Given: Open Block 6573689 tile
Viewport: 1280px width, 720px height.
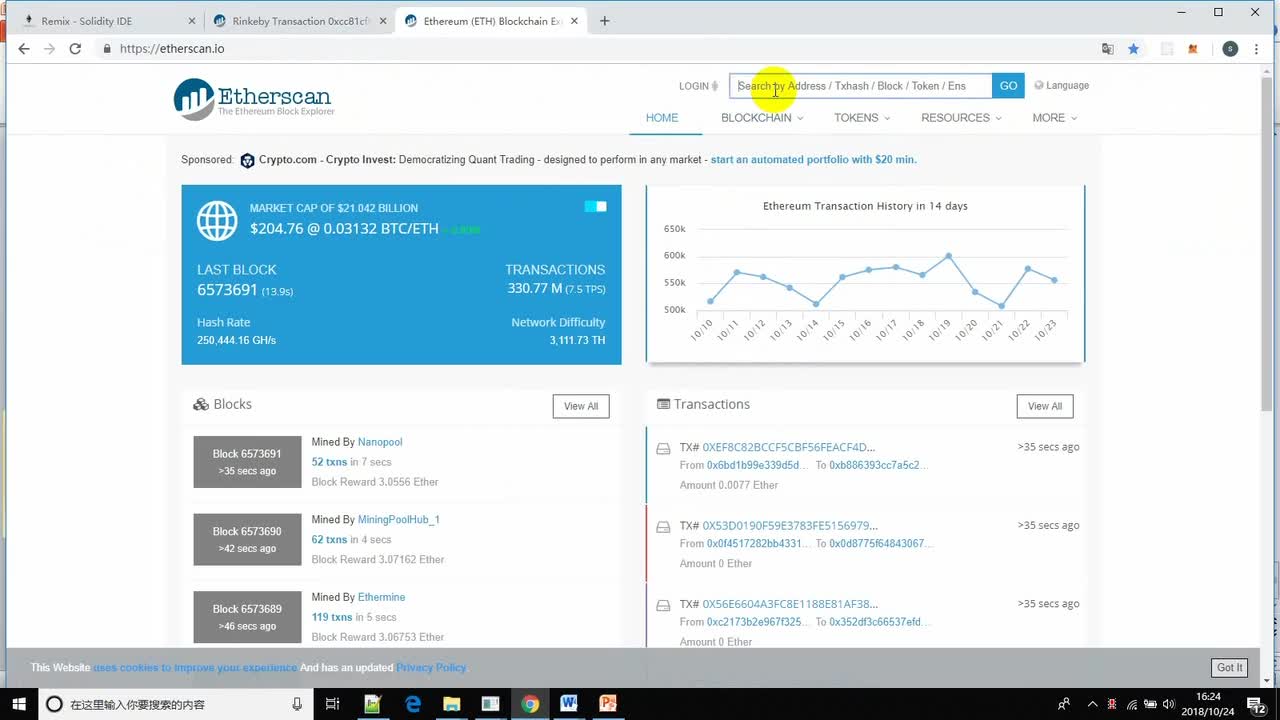Looking at the screenshot, I should click(x=247, y=617).
